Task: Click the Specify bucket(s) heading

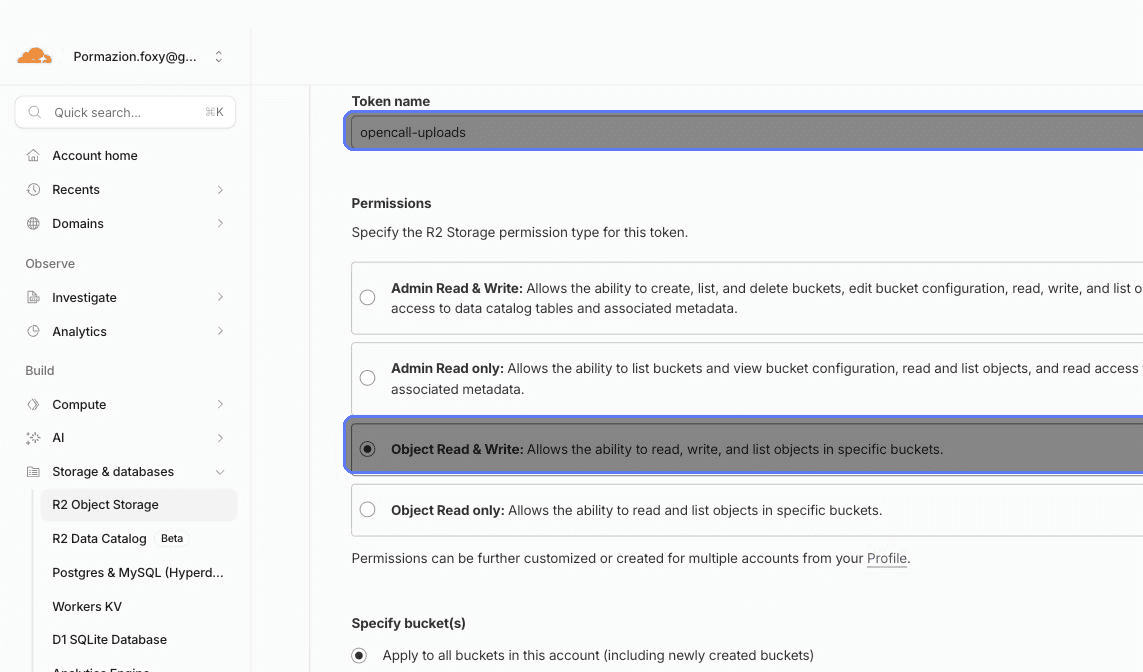Action: pyautogui.click(x=408, y=623)
